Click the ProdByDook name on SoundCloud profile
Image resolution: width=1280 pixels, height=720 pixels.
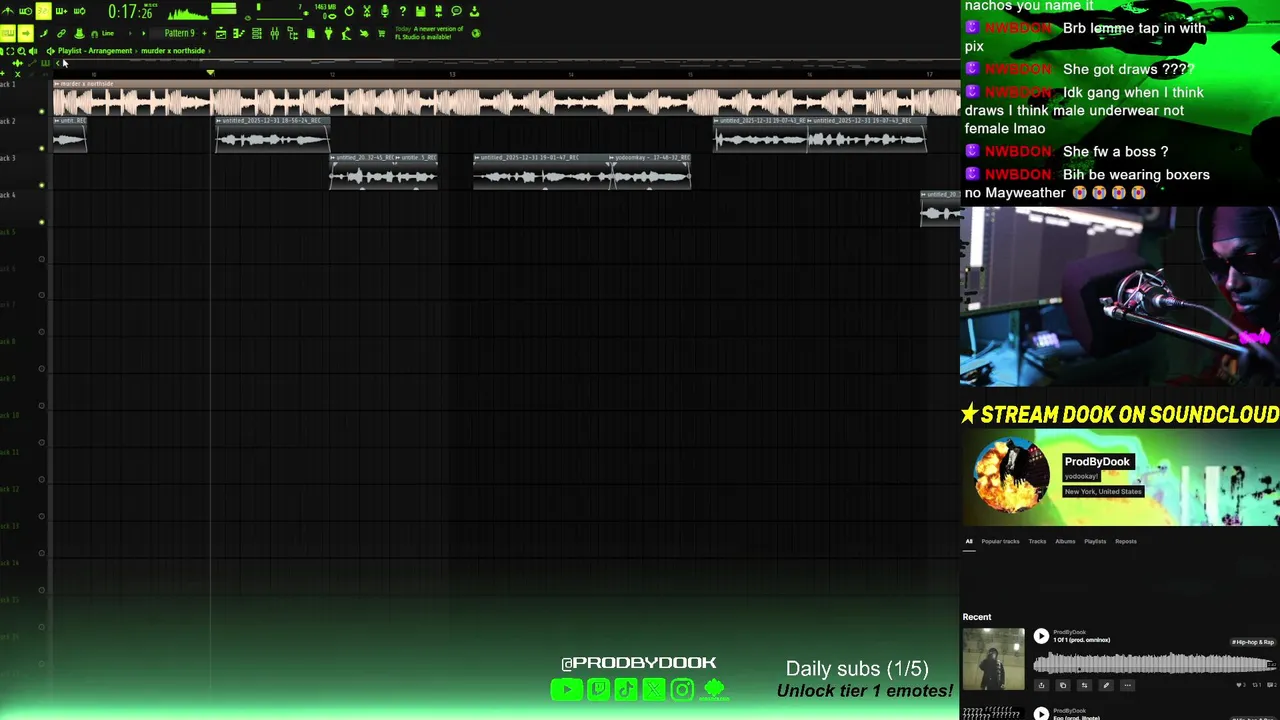point(1097,461)
